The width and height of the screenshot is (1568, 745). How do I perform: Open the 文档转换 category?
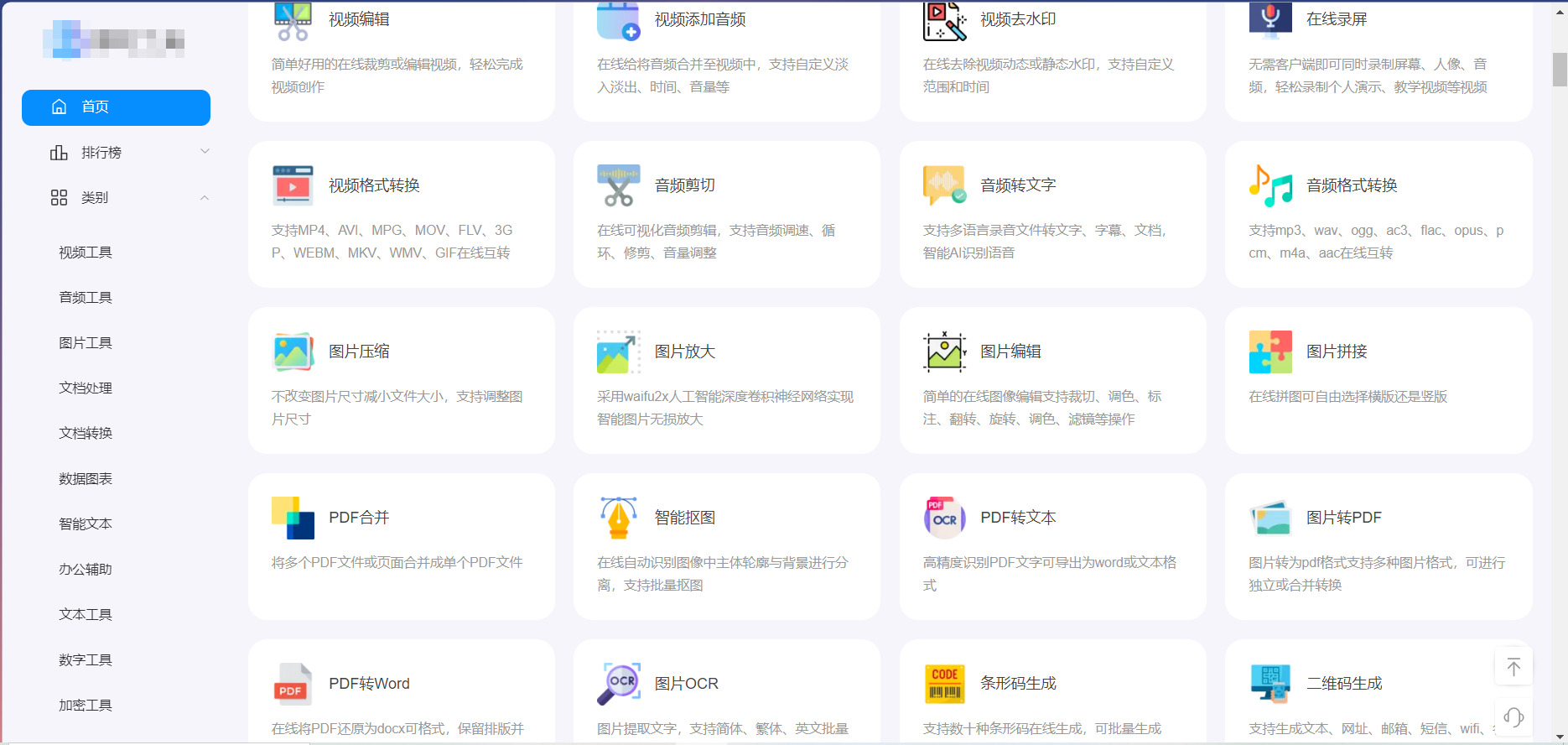tap(86, 433)
